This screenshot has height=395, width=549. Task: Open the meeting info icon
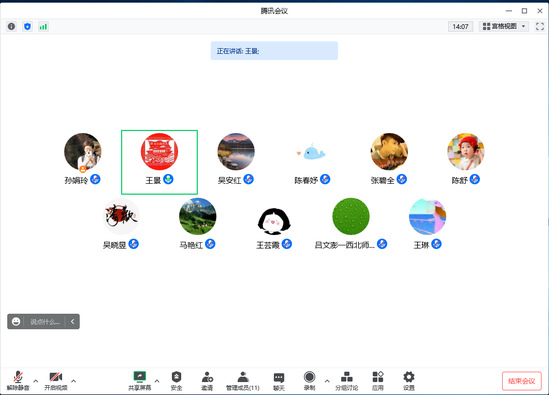point(12,26)
